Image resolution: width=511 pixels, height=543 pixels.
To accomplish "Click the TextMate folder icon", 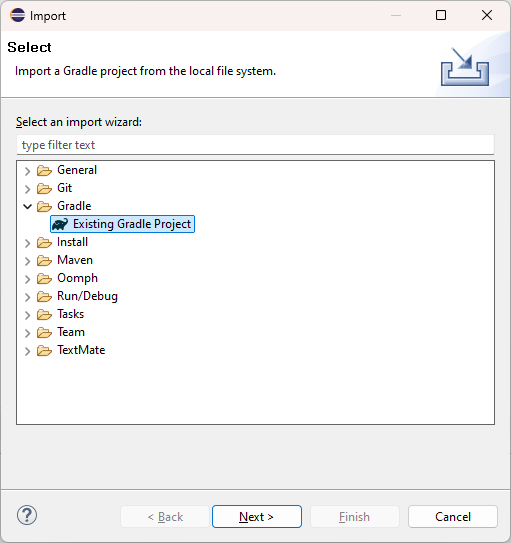I will (x=44, y=350).
